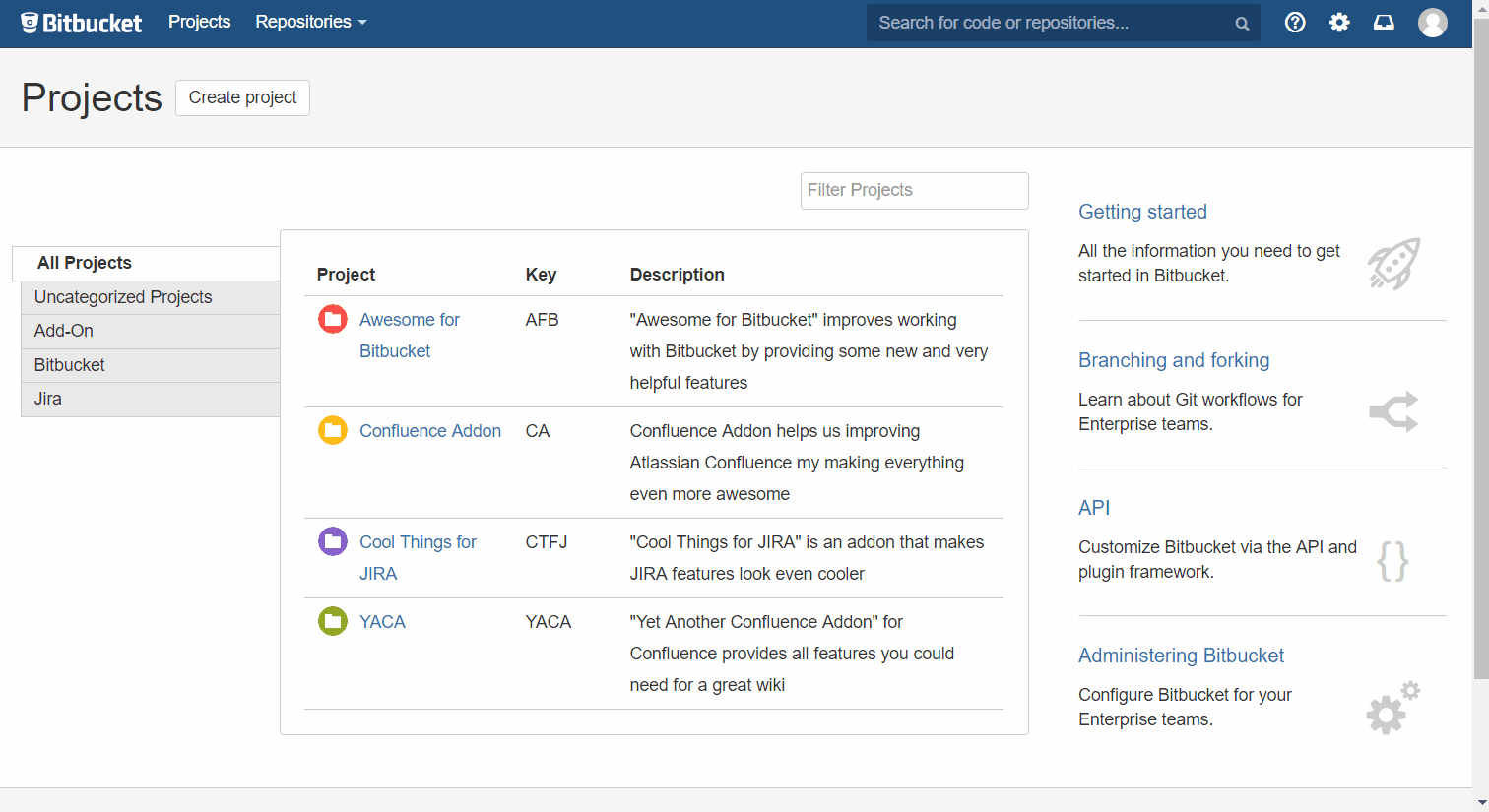Open the inbox notification icon
The width and height of the screenshot is (1489, 812).
1384,21
